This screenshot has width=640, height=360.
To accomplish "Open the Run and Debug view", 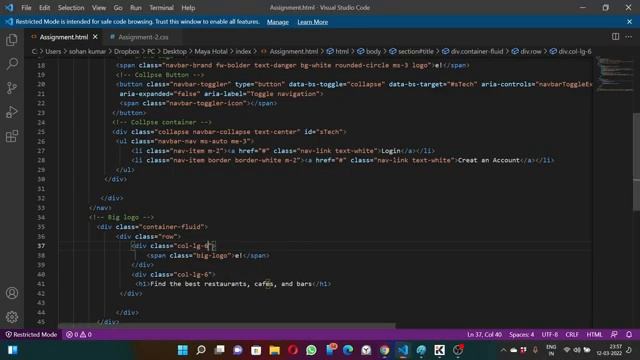I will coord(12,112).
